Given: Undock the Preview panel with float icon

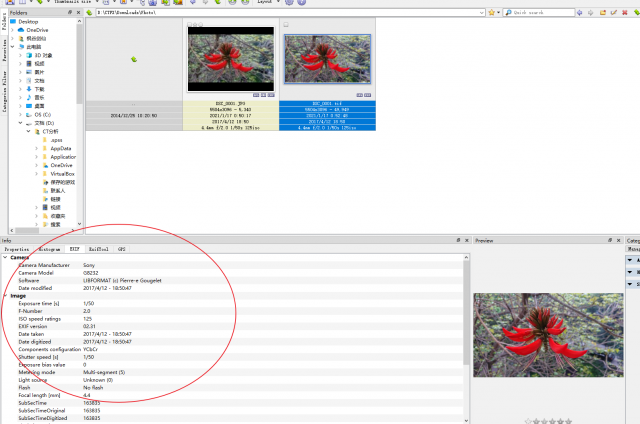Looking at the screenshot, I should click(x=610, y=240).
